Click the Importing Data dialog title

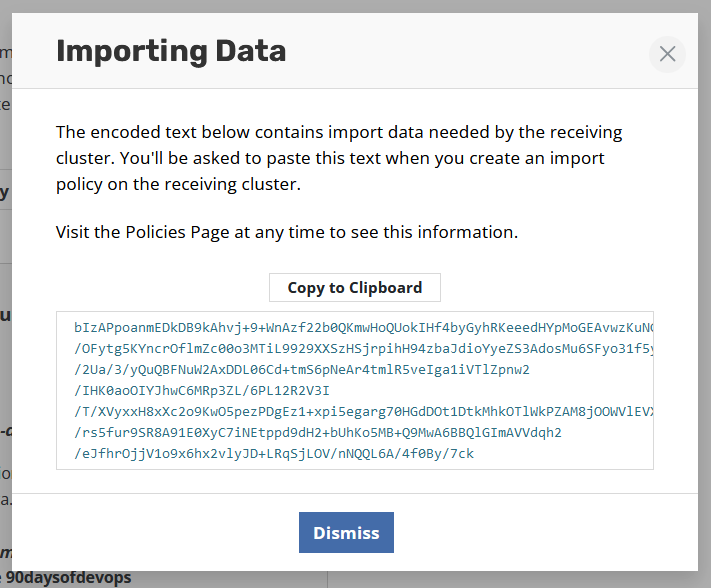click(171, 51)
